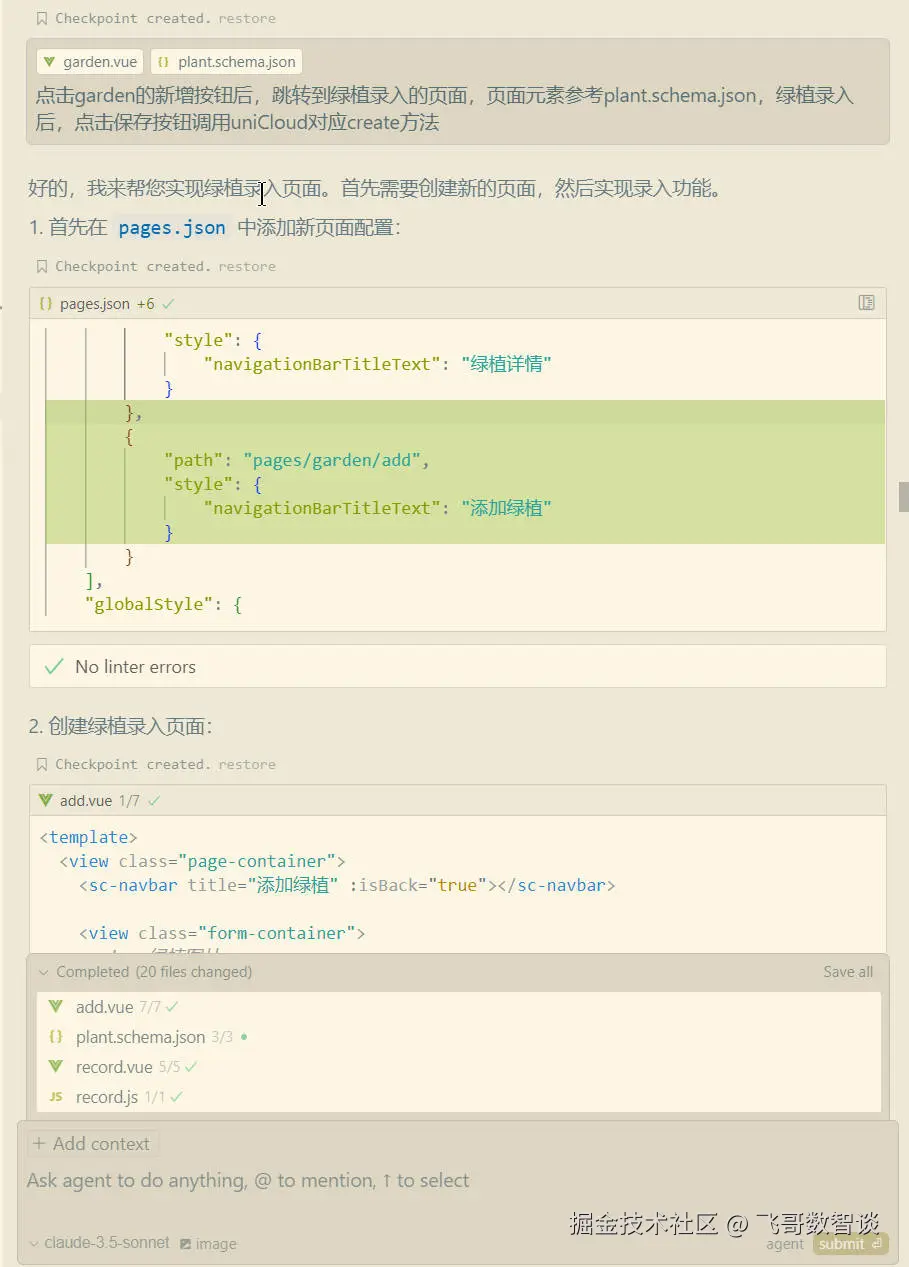Image resolution: width=909 pixels, height=1267 pixels.
Task: Click the accepted checkmark next to pages.json +6
Action: pyautogui.click(x=168, y=303)
